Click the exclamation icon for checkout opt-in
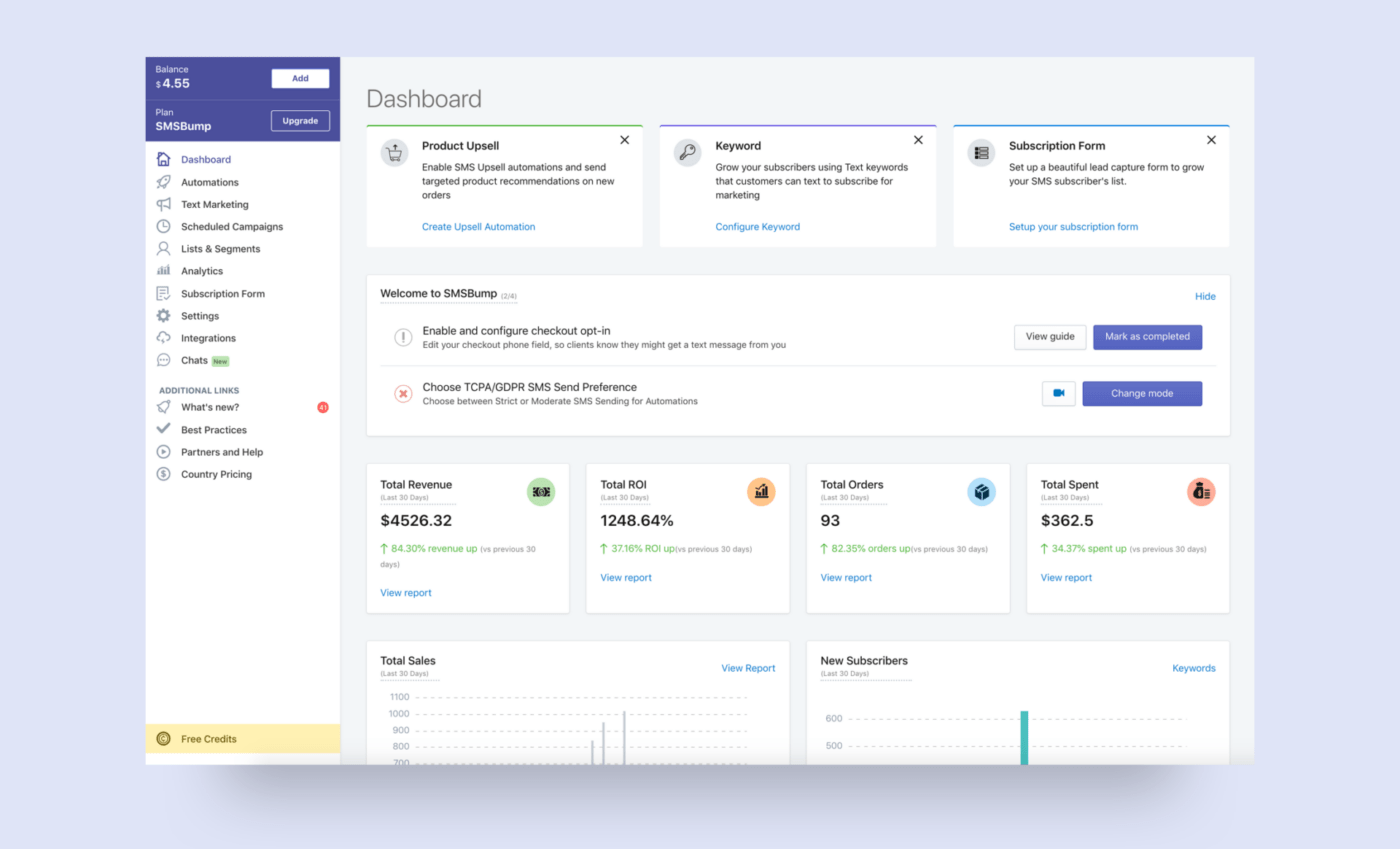Image resolution: width=1400 pixels, height=849 pixels. 403,337
